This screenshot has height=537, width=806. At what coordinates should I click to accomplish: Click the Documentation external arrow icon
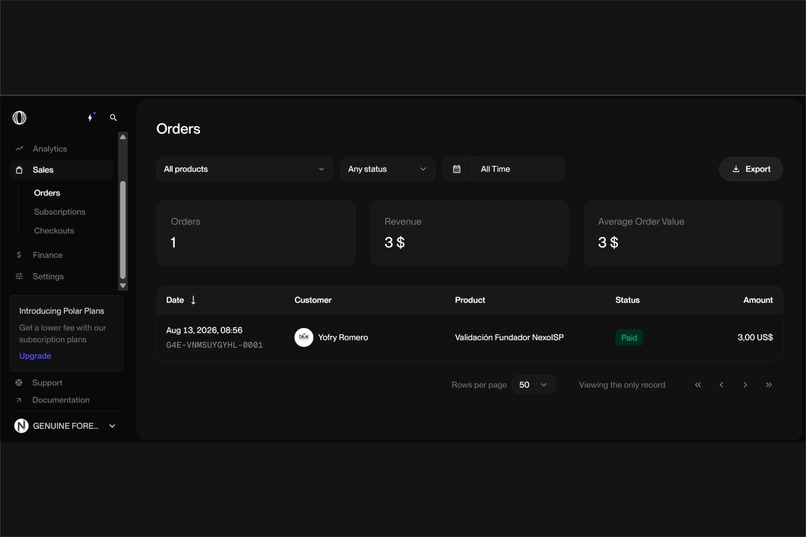(19, 400)
